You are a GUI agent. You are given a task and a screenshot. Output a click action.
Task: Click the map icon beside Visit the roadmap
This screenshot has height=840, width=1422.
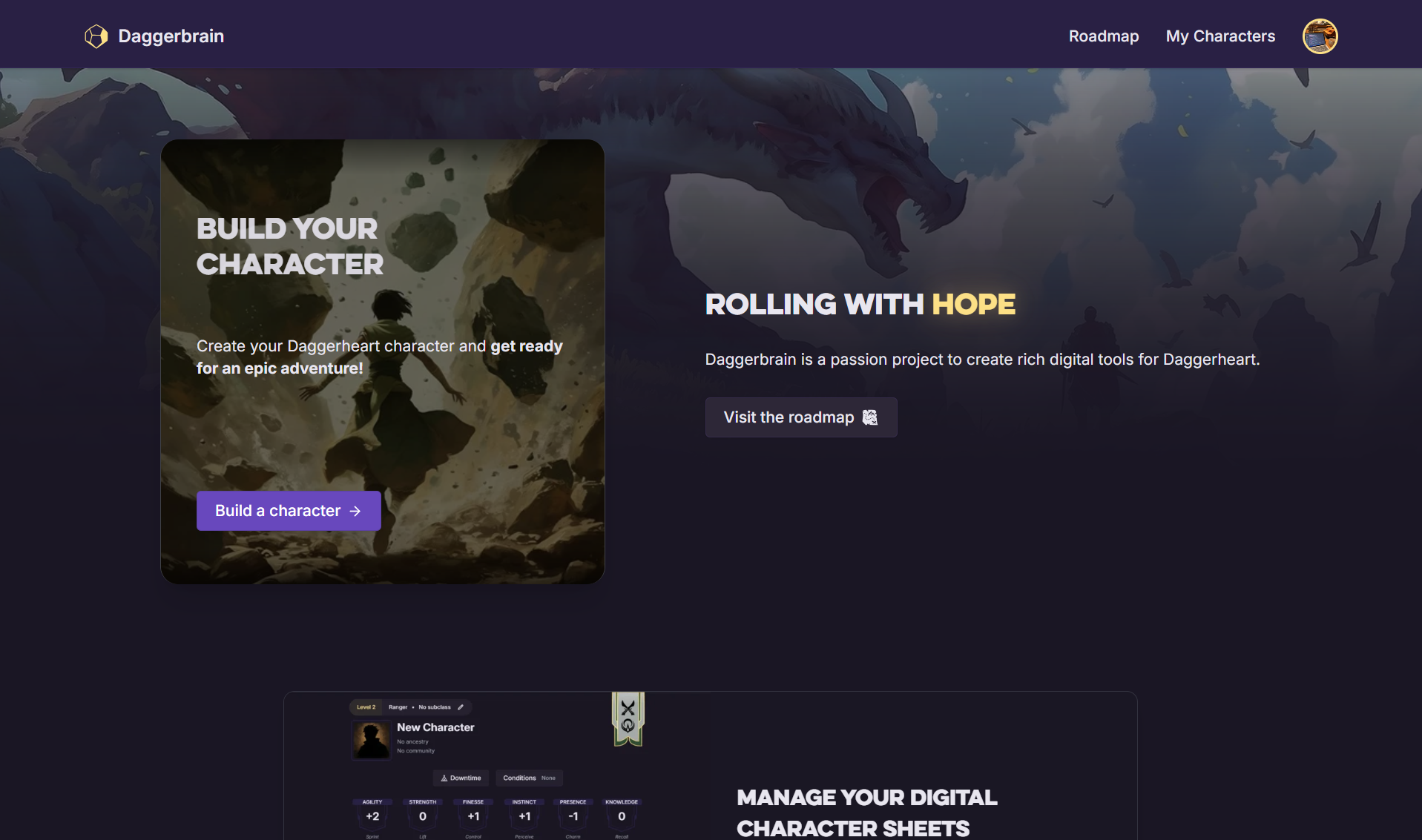[870, 417]
